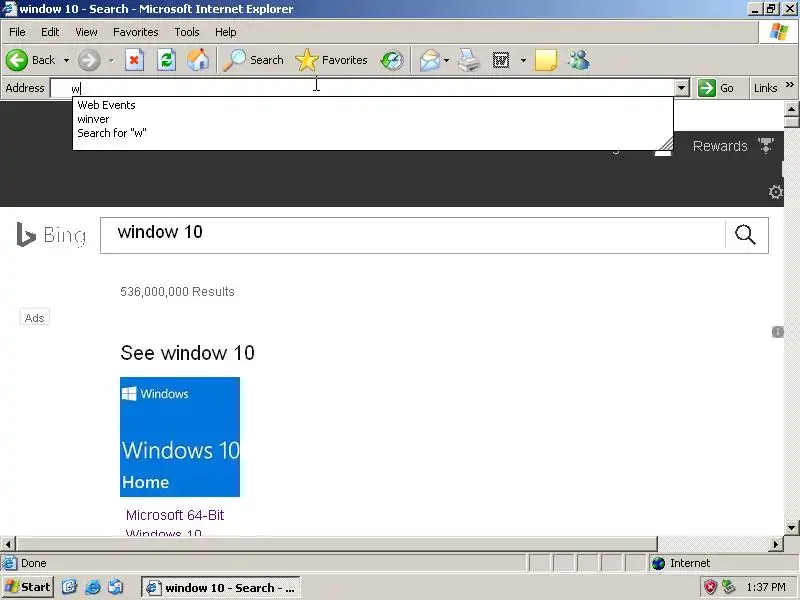
Task: Open the Windows 10 Home product image
Action: click(180, 437)
